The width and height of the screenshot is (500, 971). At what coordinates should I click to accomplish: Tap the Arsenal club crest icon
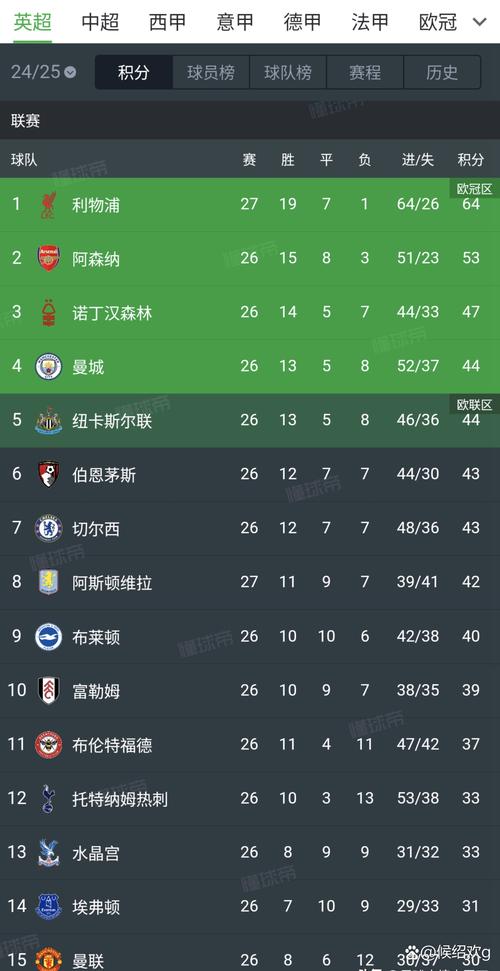click(x=48, y=258)
